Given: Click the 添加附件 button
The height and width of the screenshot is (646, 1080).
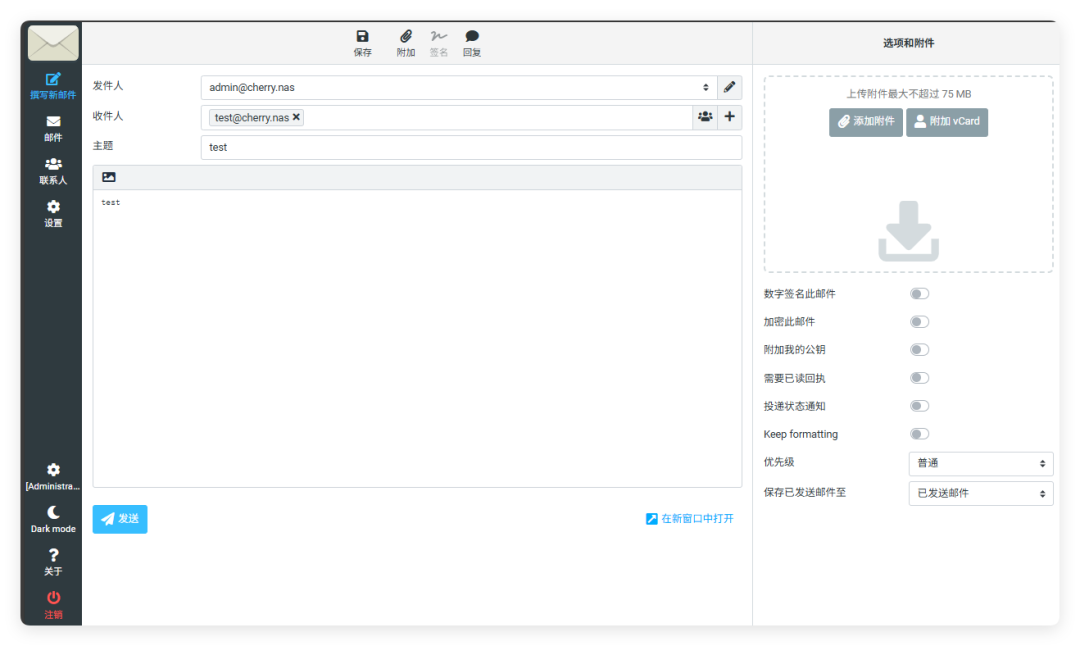Looking at the screenshot, I should click(866, 122).
